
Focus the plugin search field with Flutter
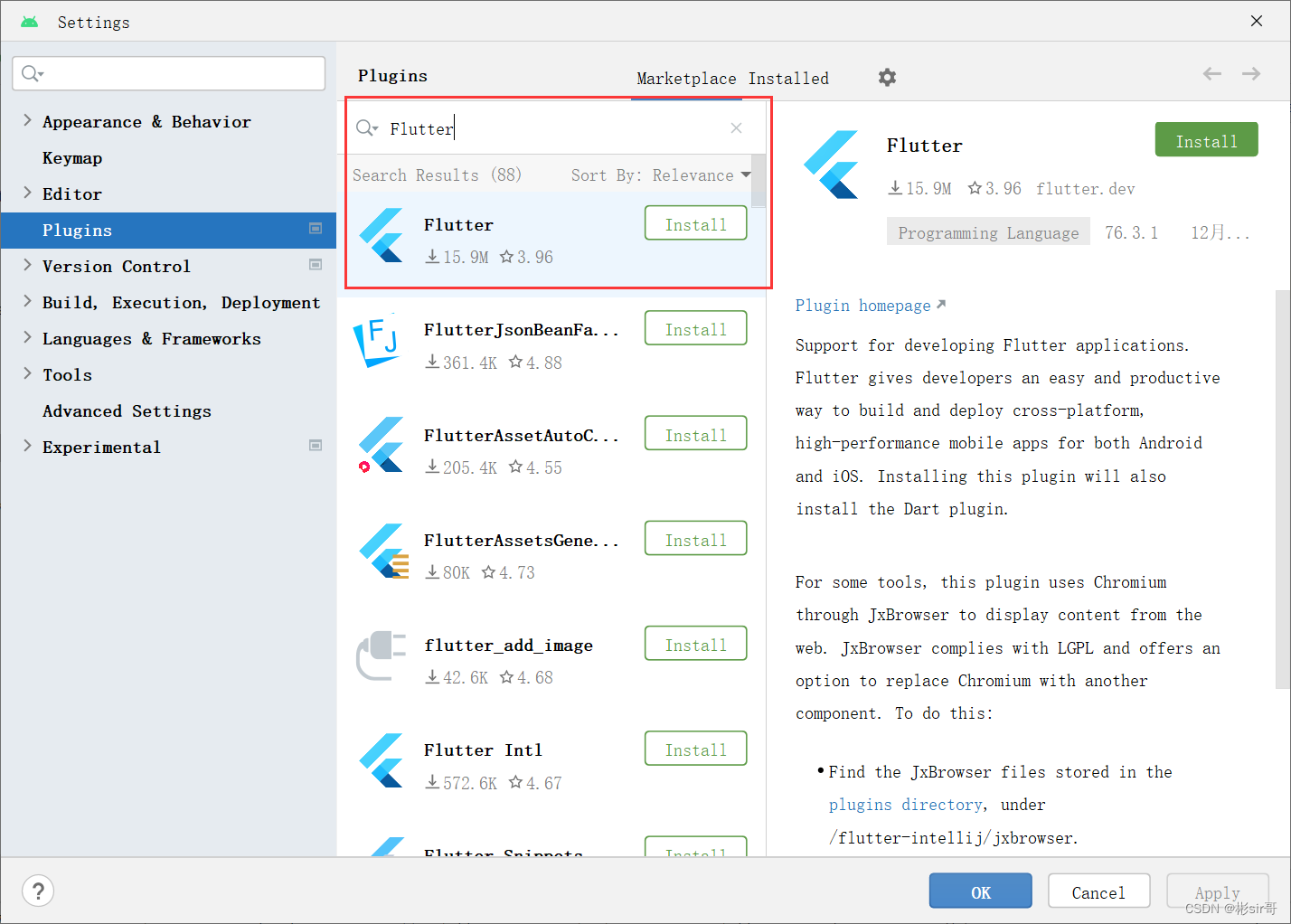[x=551, y=128]
